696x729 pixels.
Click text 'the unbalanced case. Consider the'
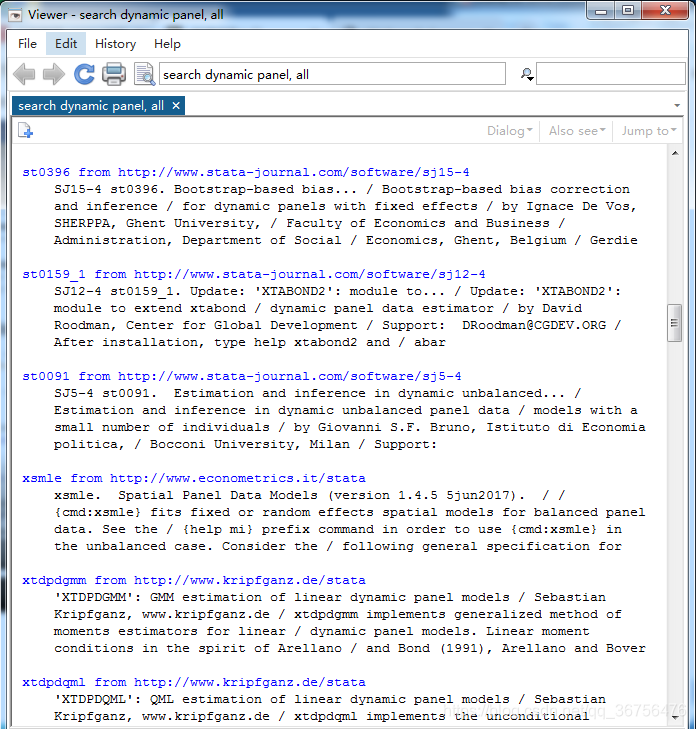186,547
